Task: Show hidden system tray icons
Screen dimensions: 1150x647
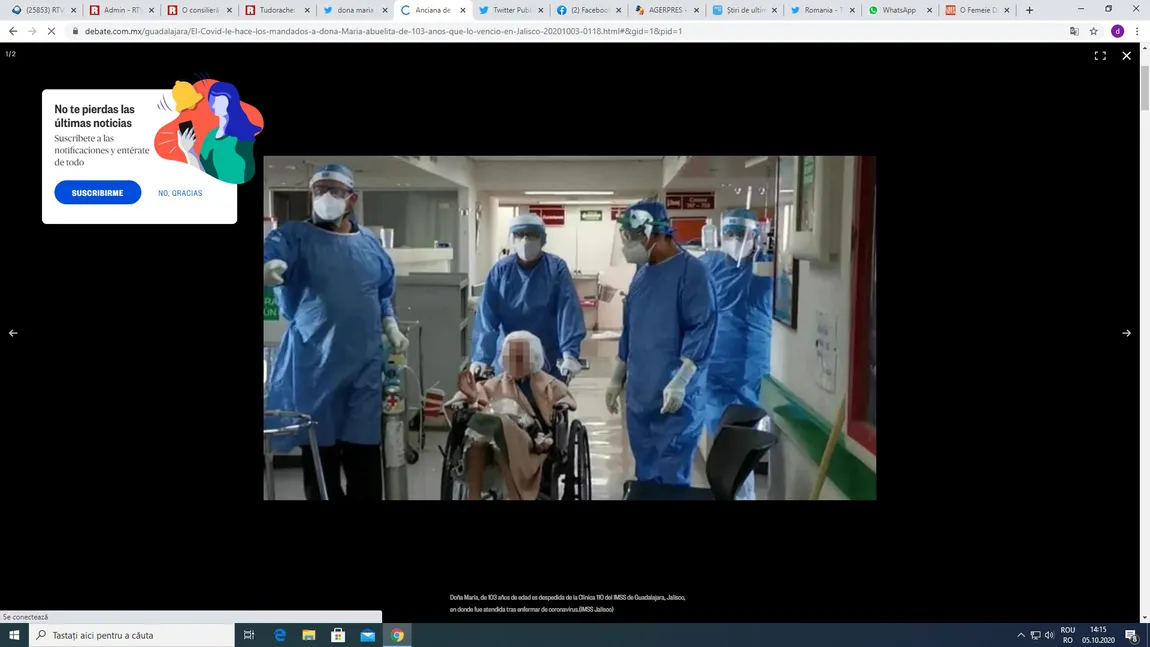Action: pos(1021,635)
